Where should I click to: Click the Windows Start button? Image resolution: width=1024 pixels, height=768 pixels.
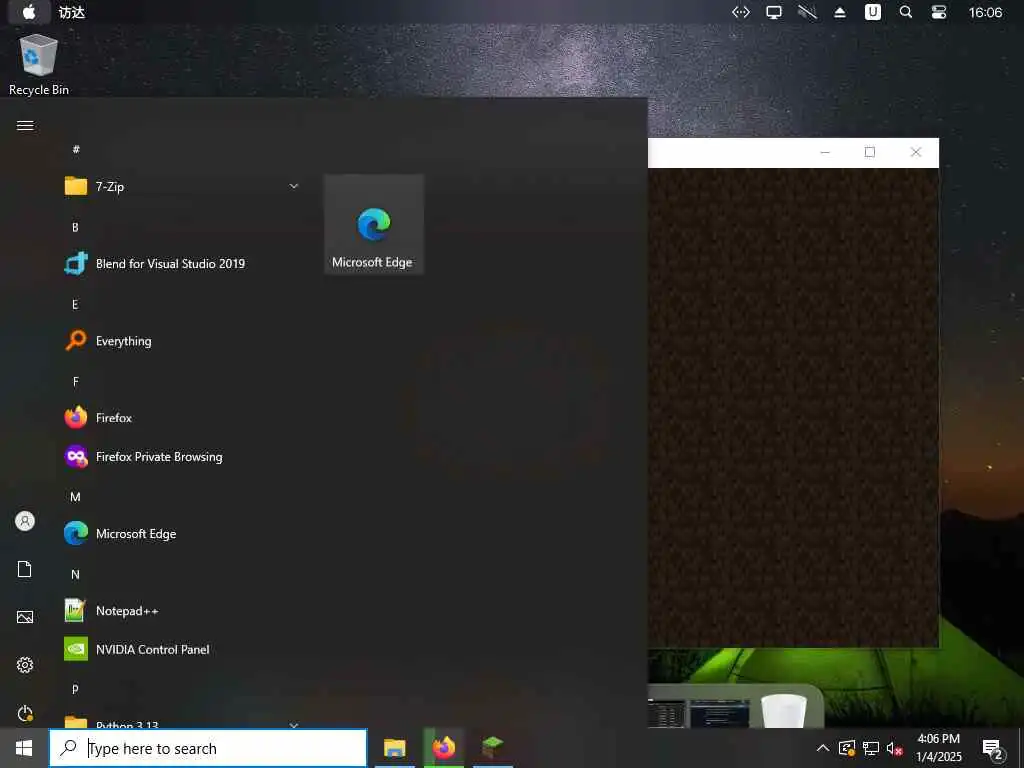click(24, 748)
